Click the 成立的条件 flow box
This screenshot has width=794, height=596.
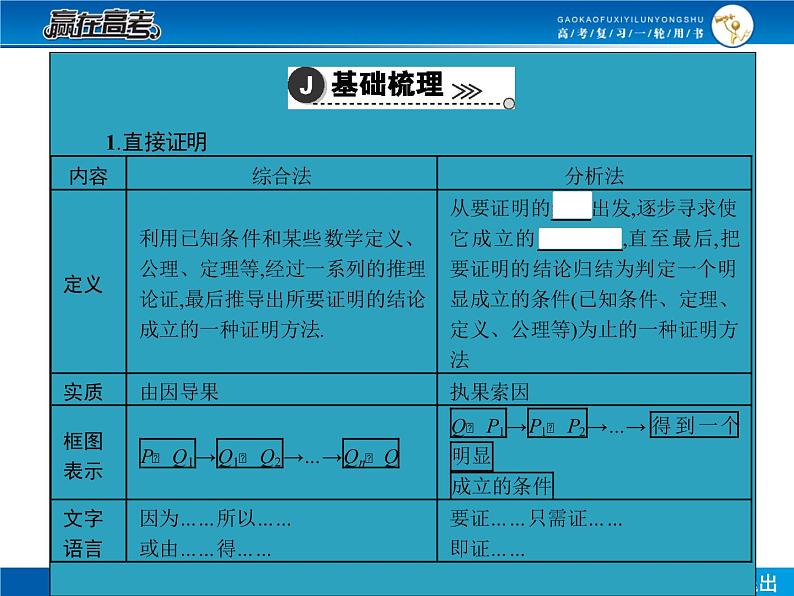pyautogui.click(x=501, y=486)
